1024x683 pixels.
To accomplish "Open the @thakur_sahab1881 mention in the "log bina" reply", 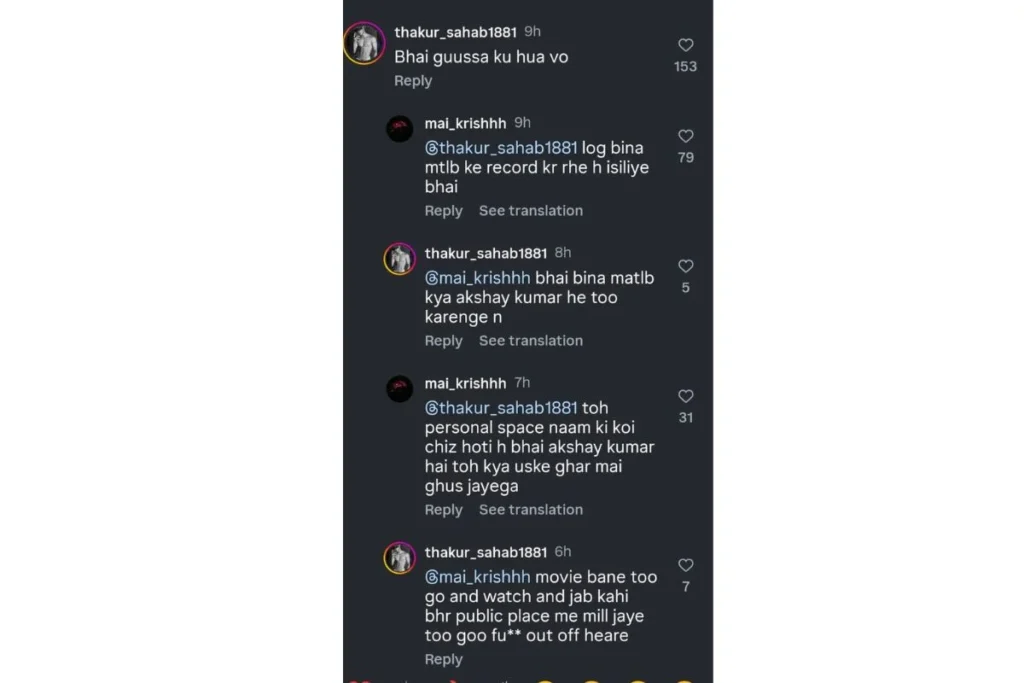I will (x=501, y=148).
